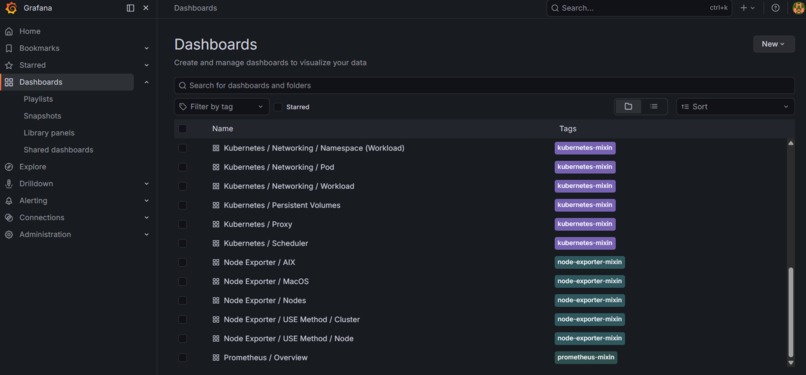Click the Connections icon in sidebar
This screenshot has height=375, width=806.
coord(9,218)
